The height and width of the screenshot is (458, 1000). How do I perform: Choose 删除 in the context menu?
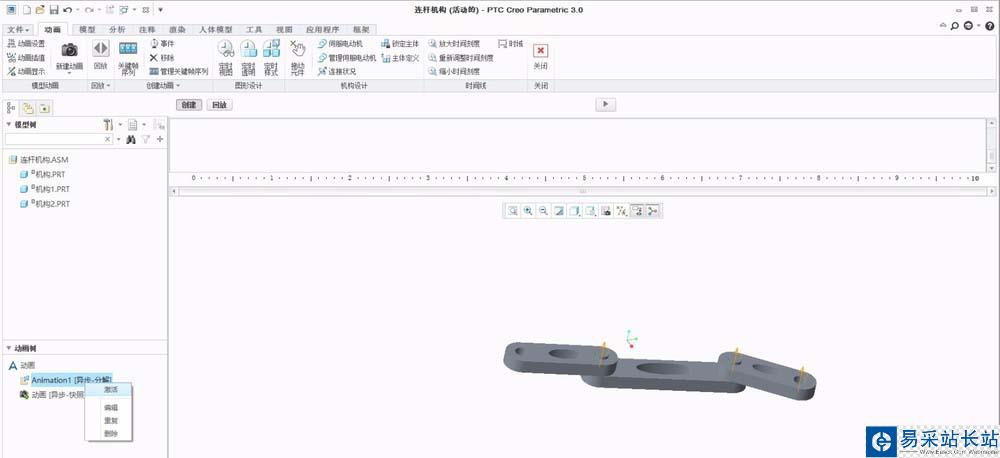[x=110, y=434]
